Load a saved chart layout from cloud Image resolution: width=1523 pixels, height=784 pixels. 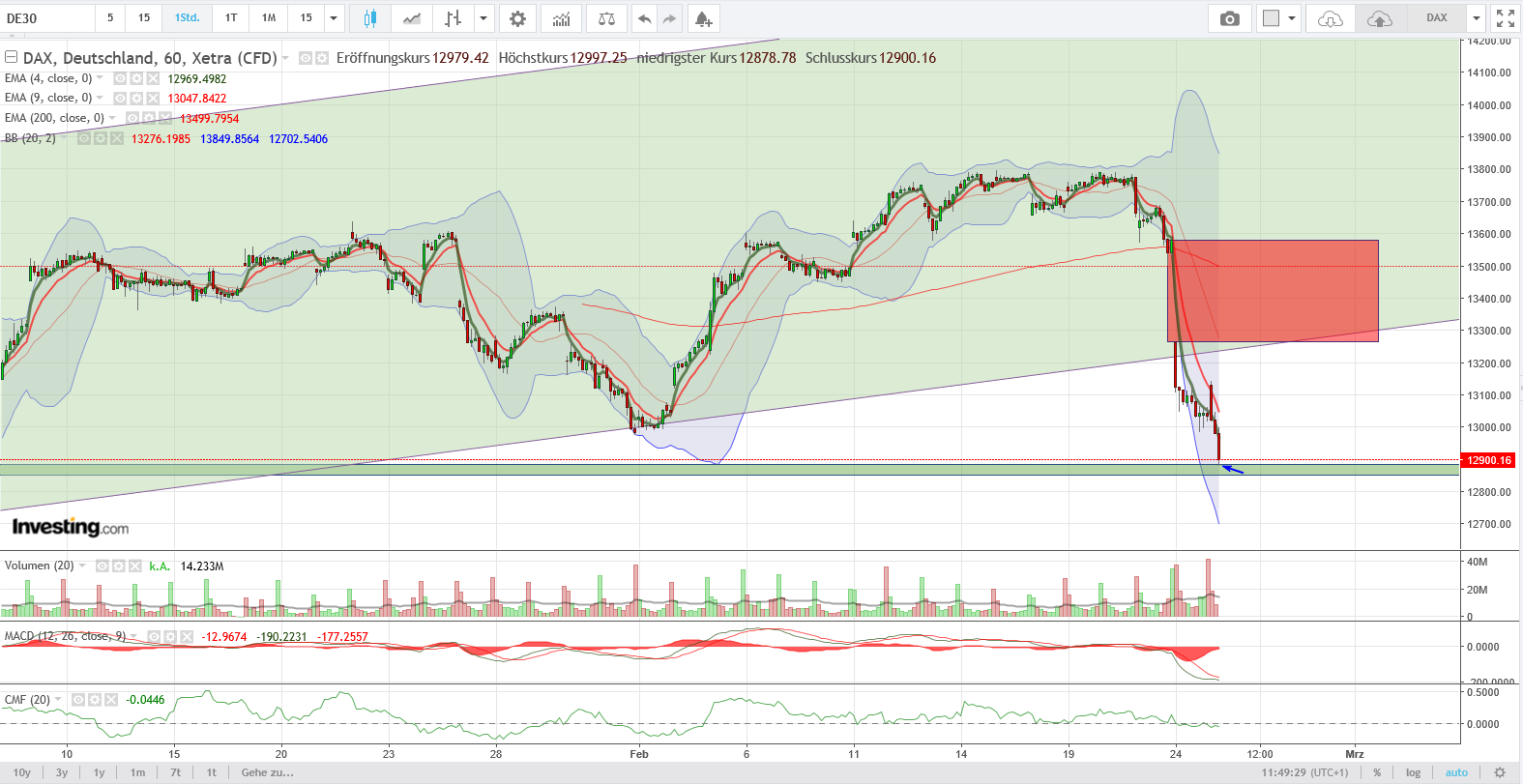[1331, 18]
